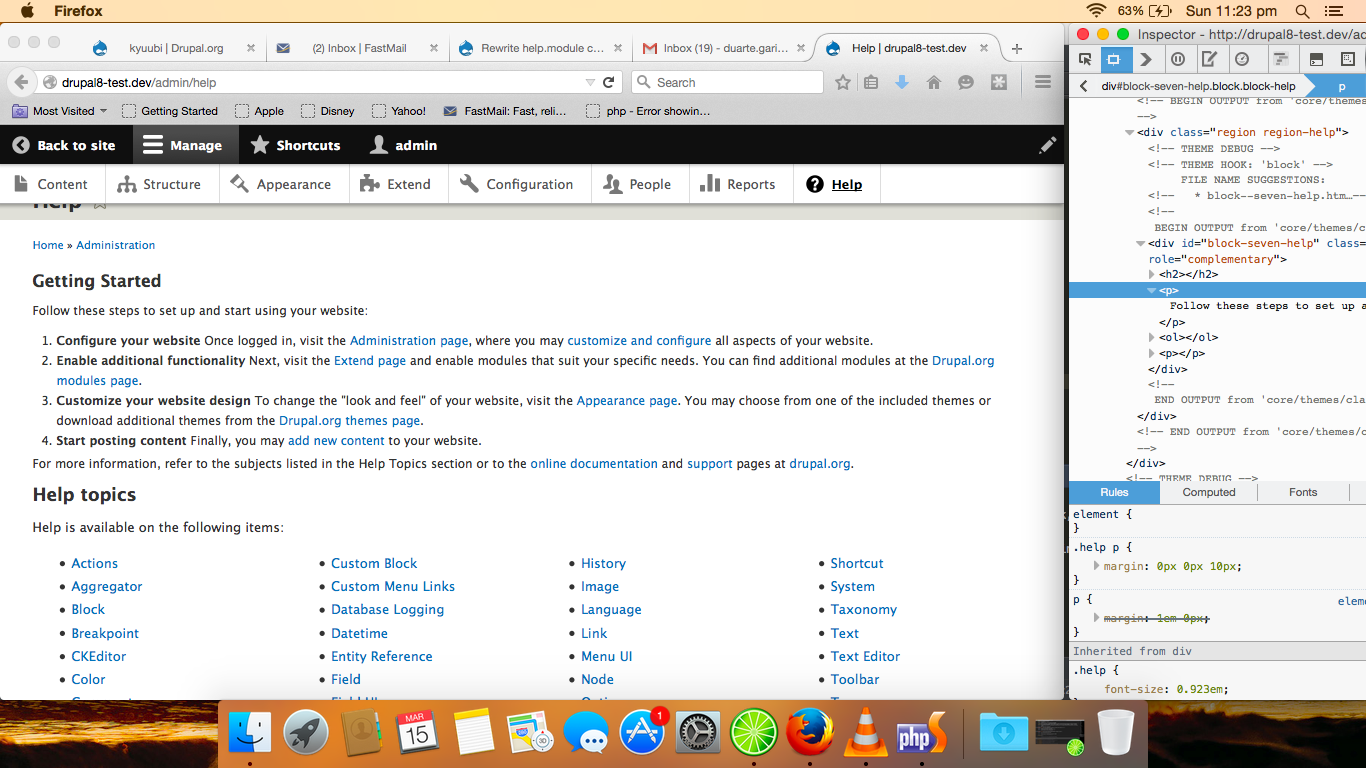Toggle responsive design mode in devtools
The height and width of the screenshot is (768, 1366).
coord(1116,59)
